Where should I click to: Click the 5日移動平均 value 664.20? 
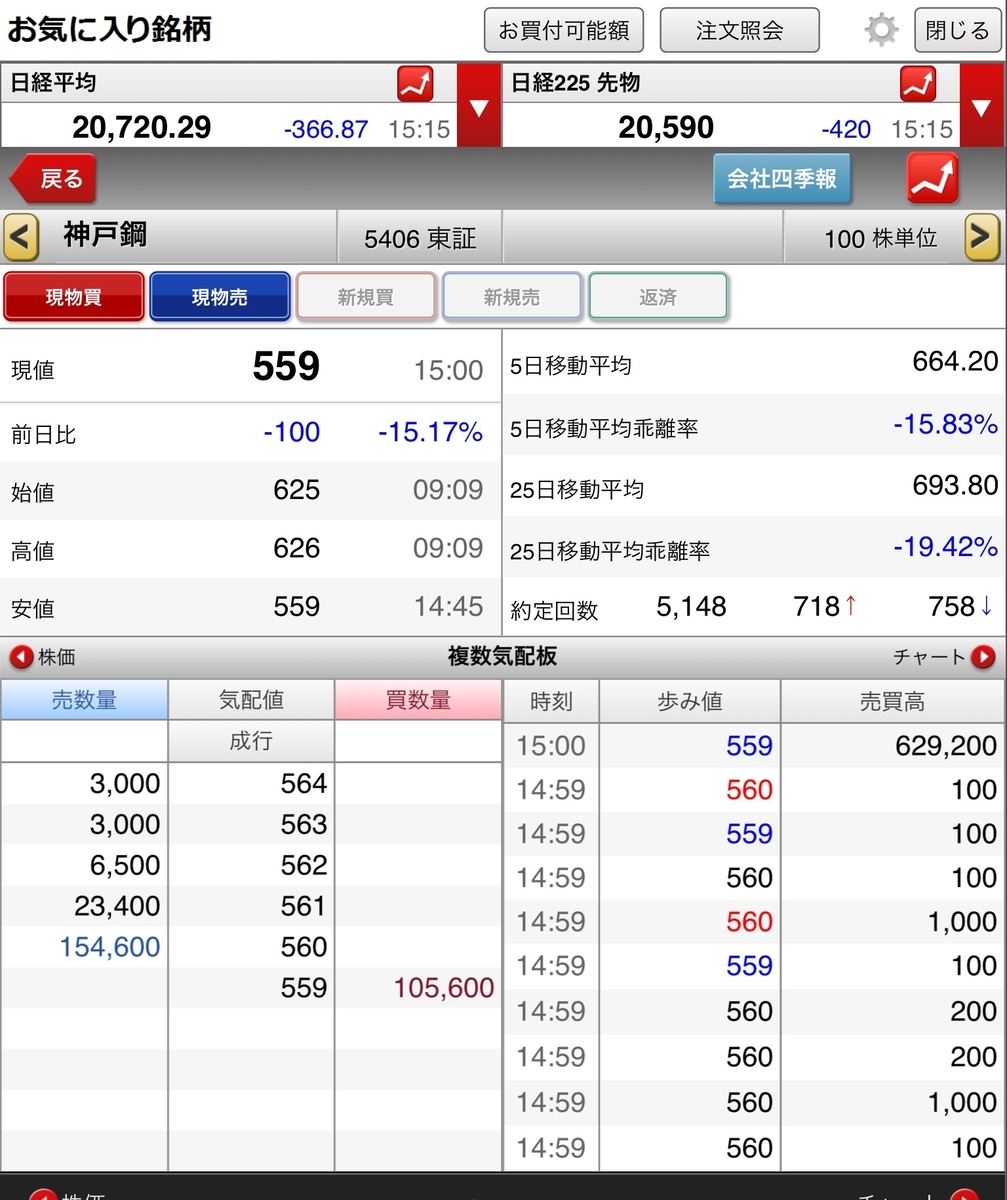955,361
